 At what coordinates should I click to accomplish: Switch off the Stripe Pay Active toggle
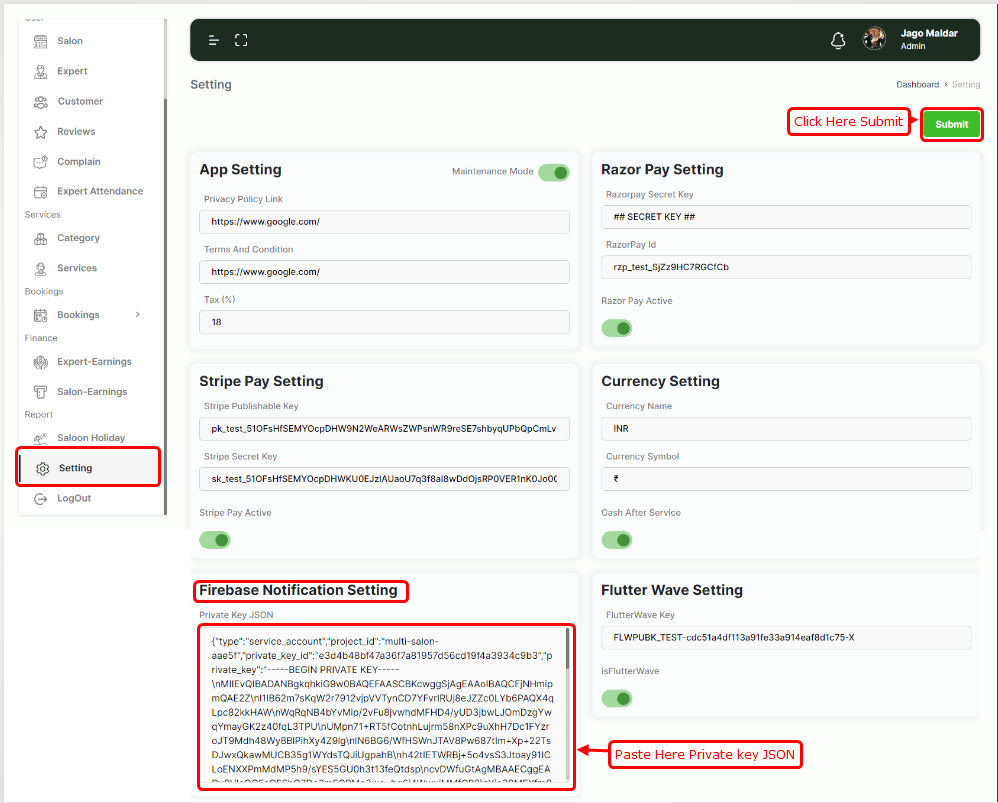coord(215,540)
